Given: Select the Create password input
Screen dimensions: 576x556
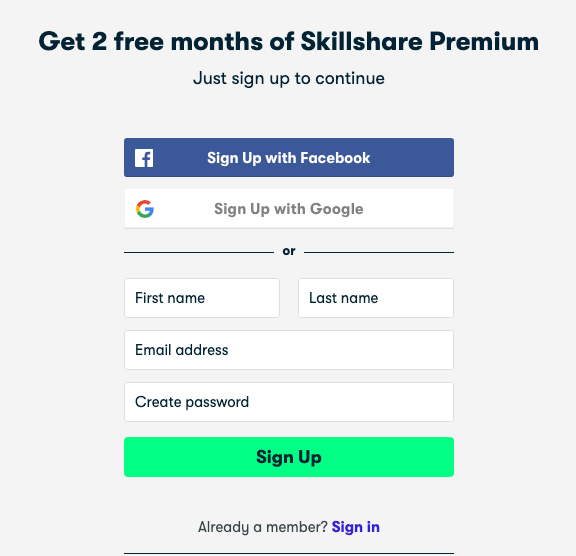Looking at the screenshot, I should [x=289, y=402].
